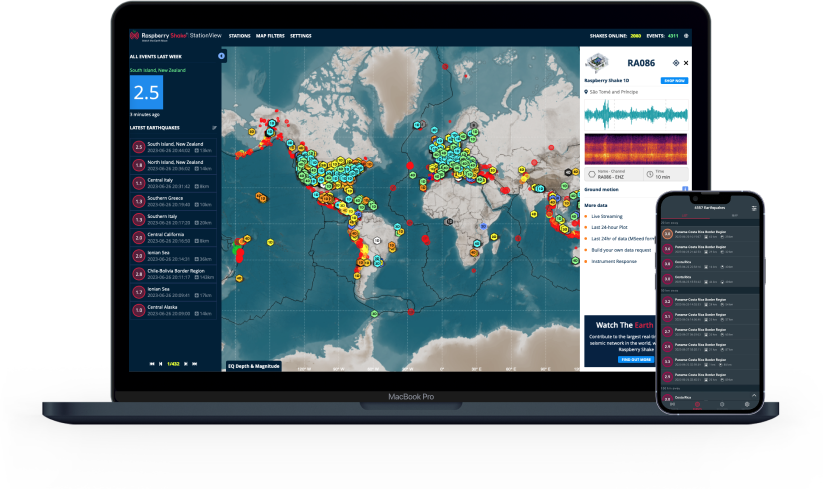Open the highlighted earthquakes tab in phone bottom bar
Screen dimensions: 823x489
(697, 405)
